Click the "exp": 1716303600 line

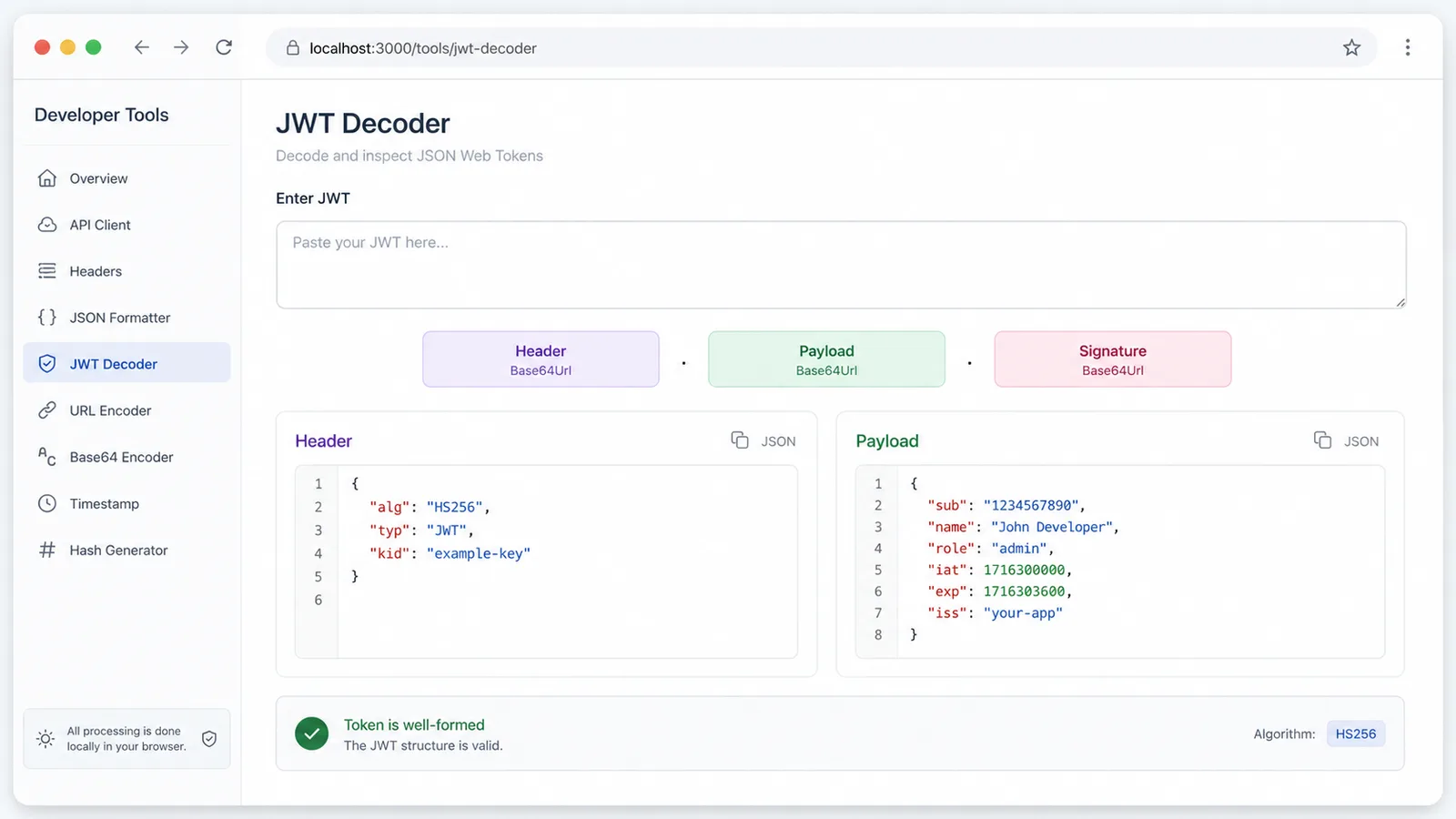pos(1000,591)
